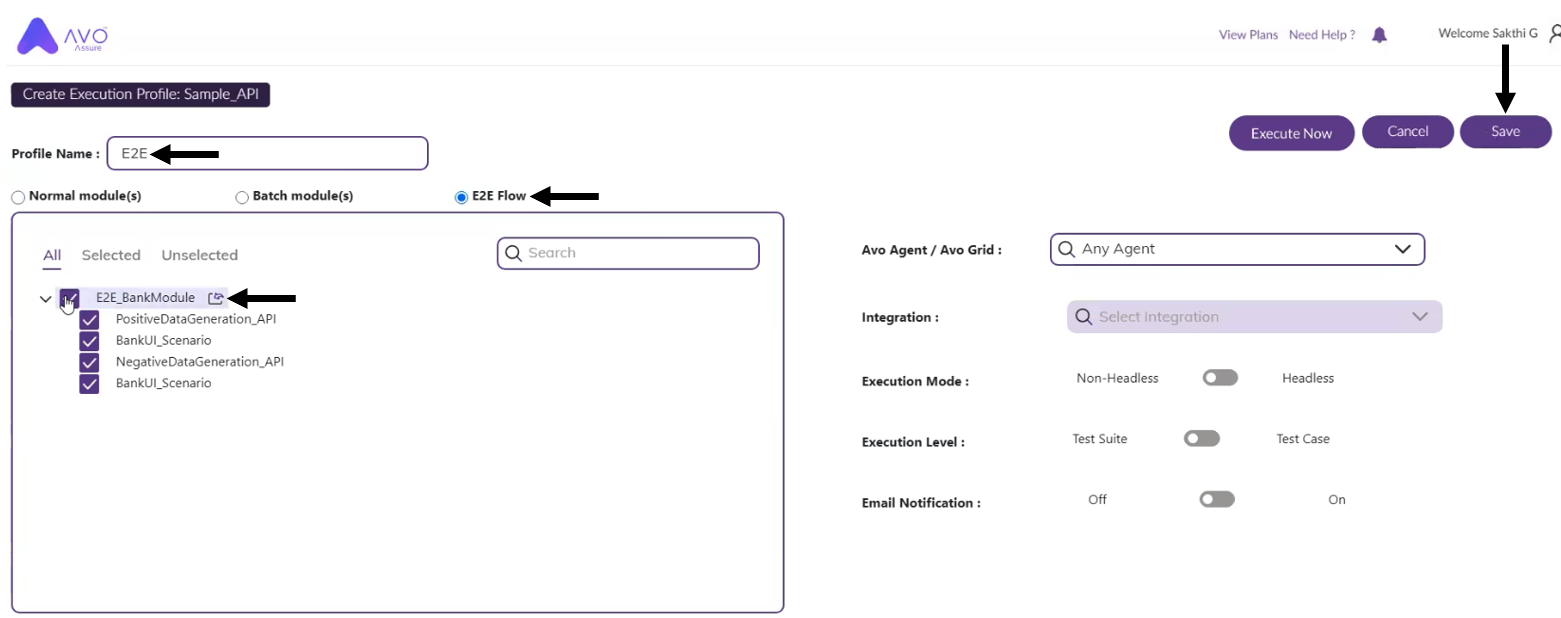Image resolution: width=1561 pixels, height=618 pixels.
Task: Click the Profile Name input field
Action: click(x=268, y=153)
